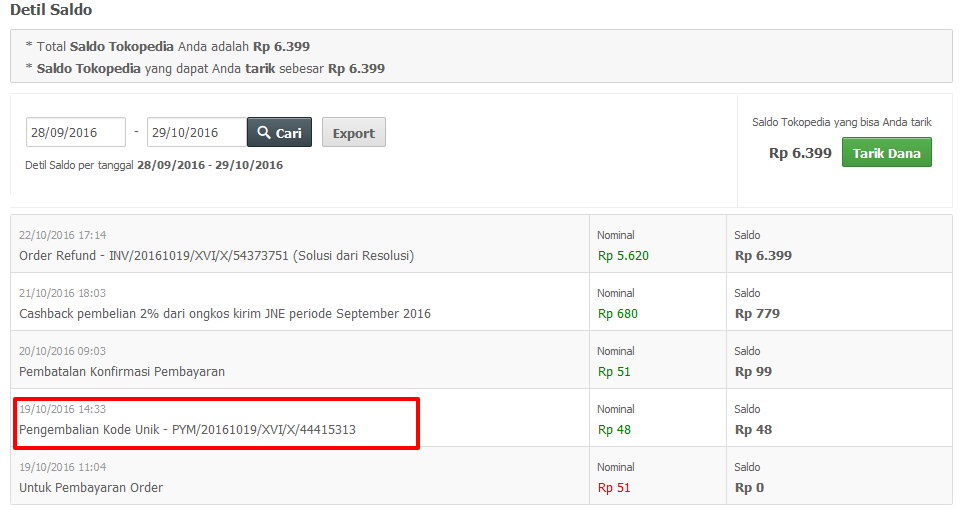Click the red Rp 51 nominal amount
Viewport: 962px width, 512px height.
pos(613,487)
